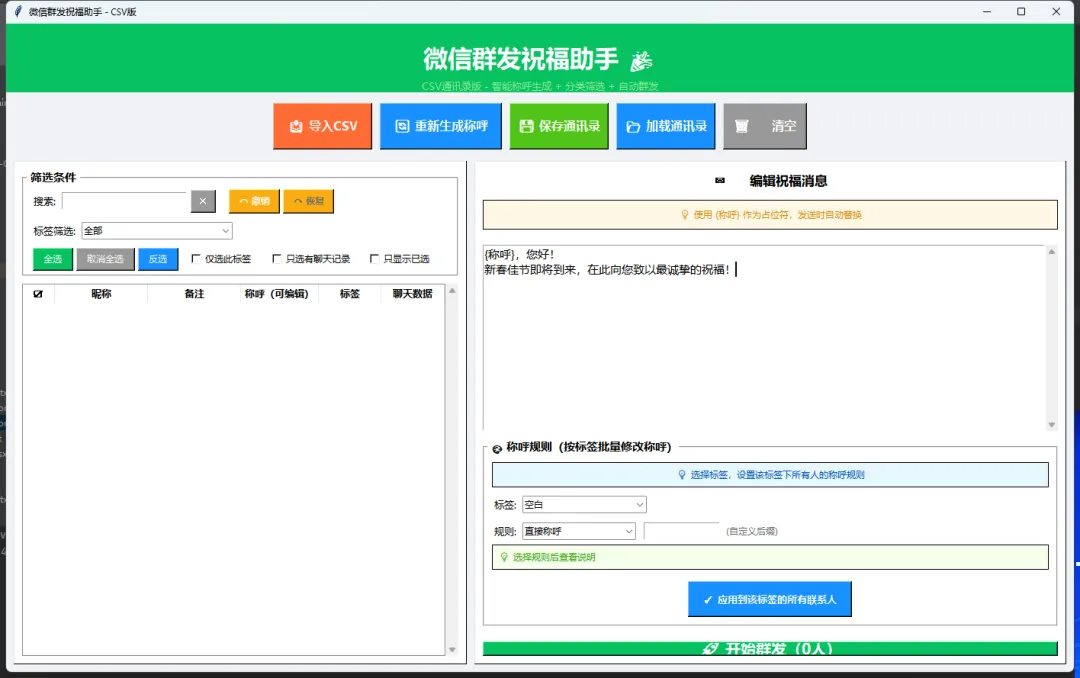This screenshot has height=678, width=1080.
Task: Click the search input field
Action: tap(124, 201)
